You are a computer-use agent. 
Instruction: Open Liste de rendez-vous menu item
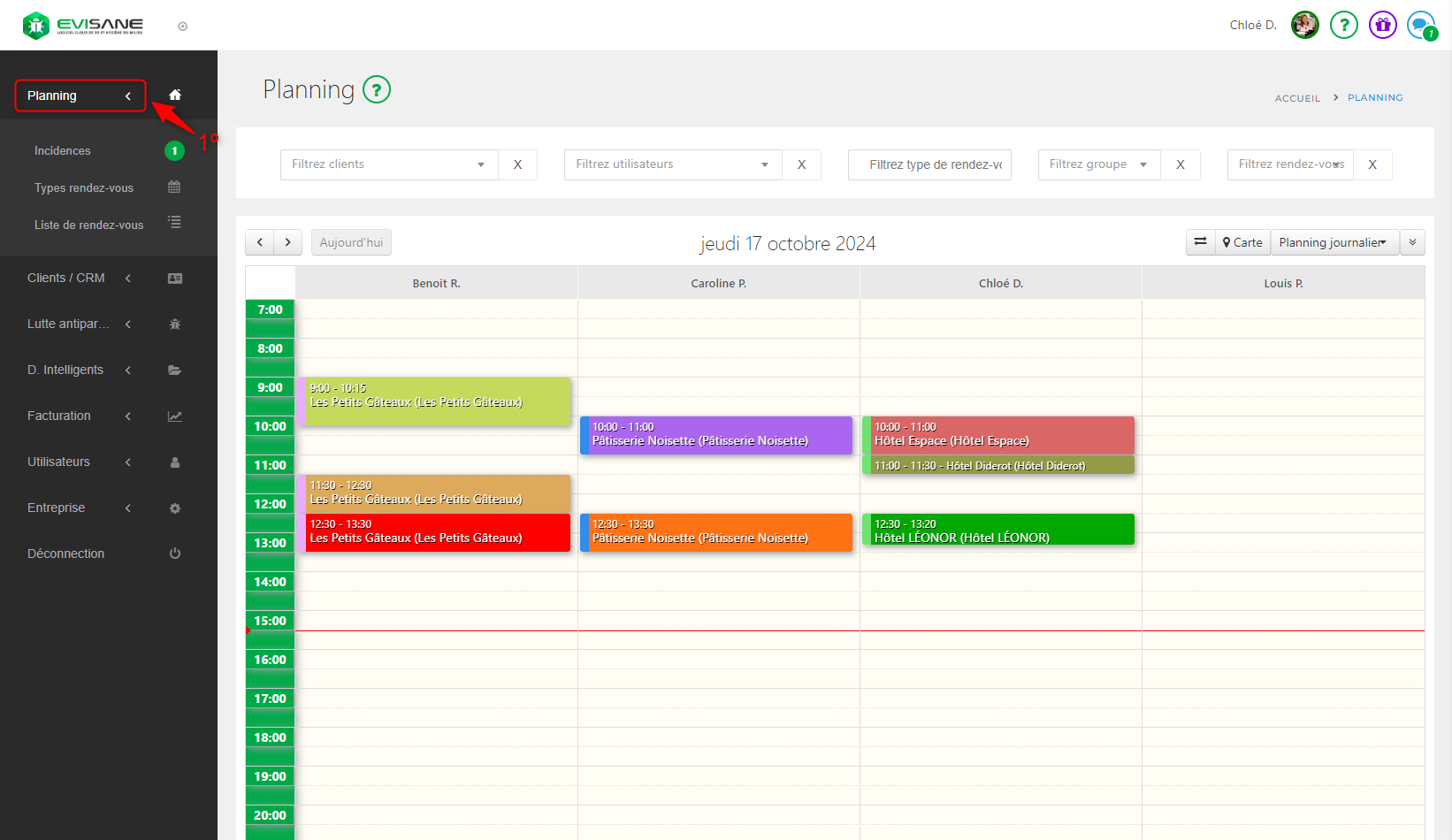tap(88, 225)
